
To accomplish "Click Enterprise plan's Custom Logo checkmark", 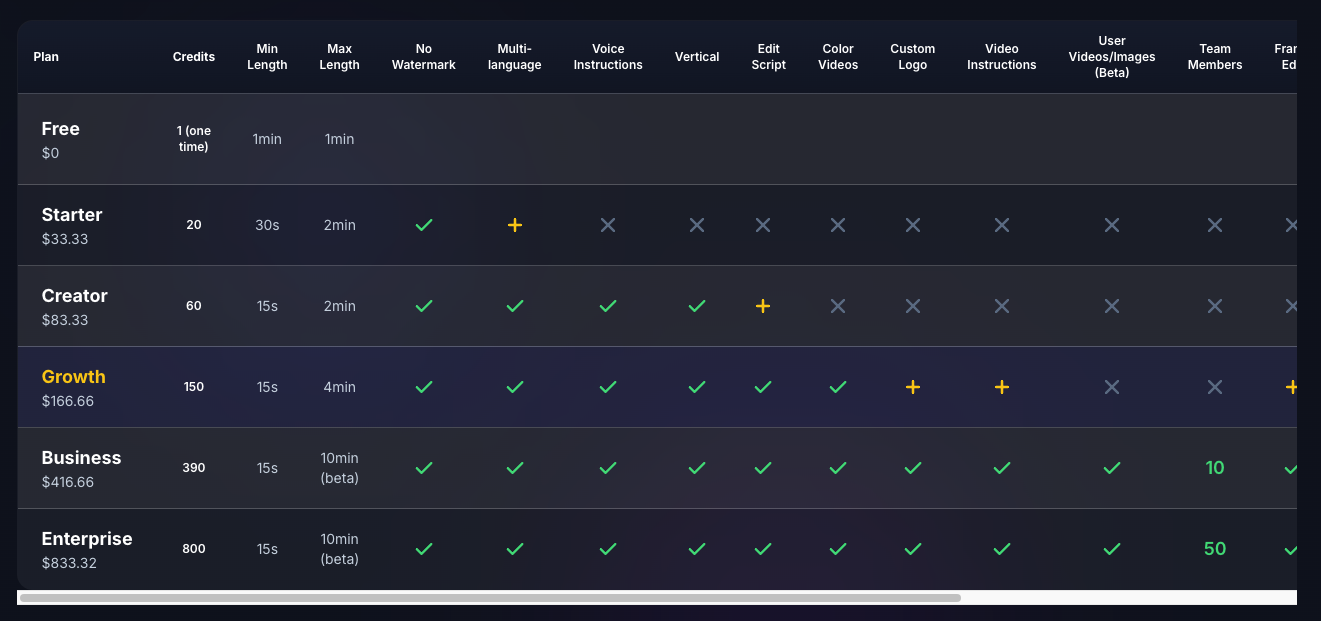I will [913, 549].
